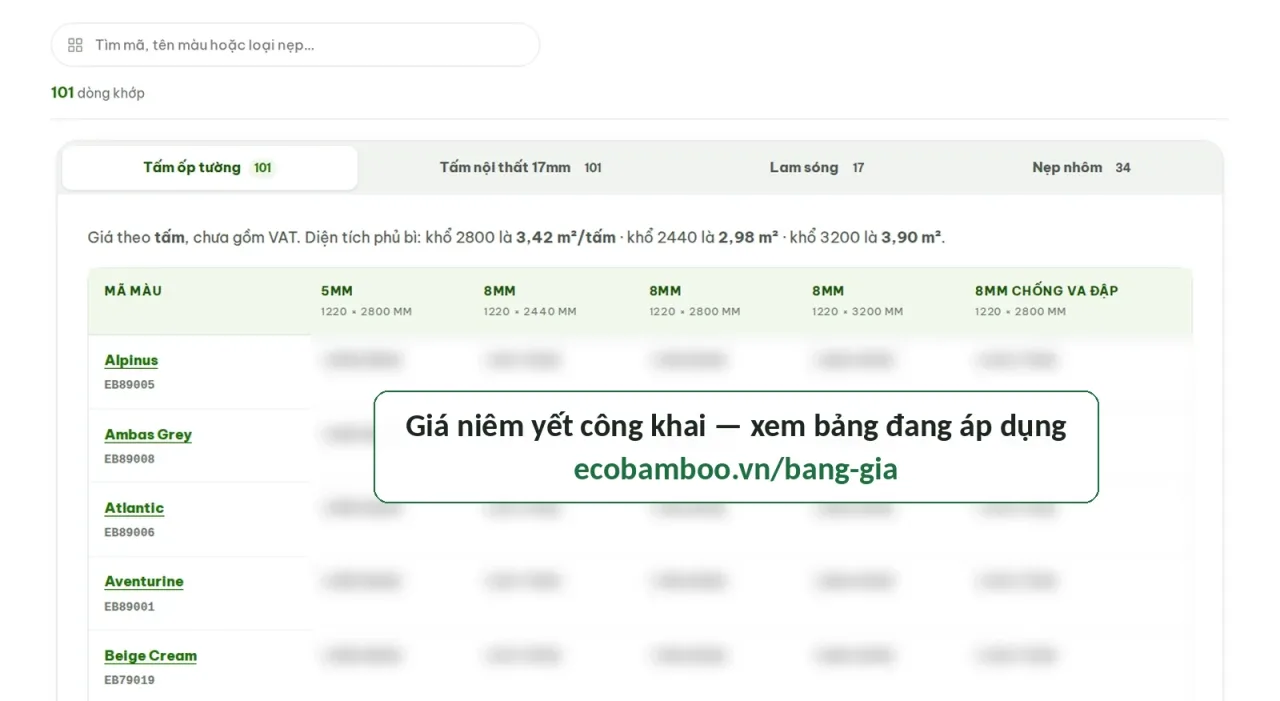Click the 5MM column header
This screenshot has height=701, width=1280.
pos(366,300)
